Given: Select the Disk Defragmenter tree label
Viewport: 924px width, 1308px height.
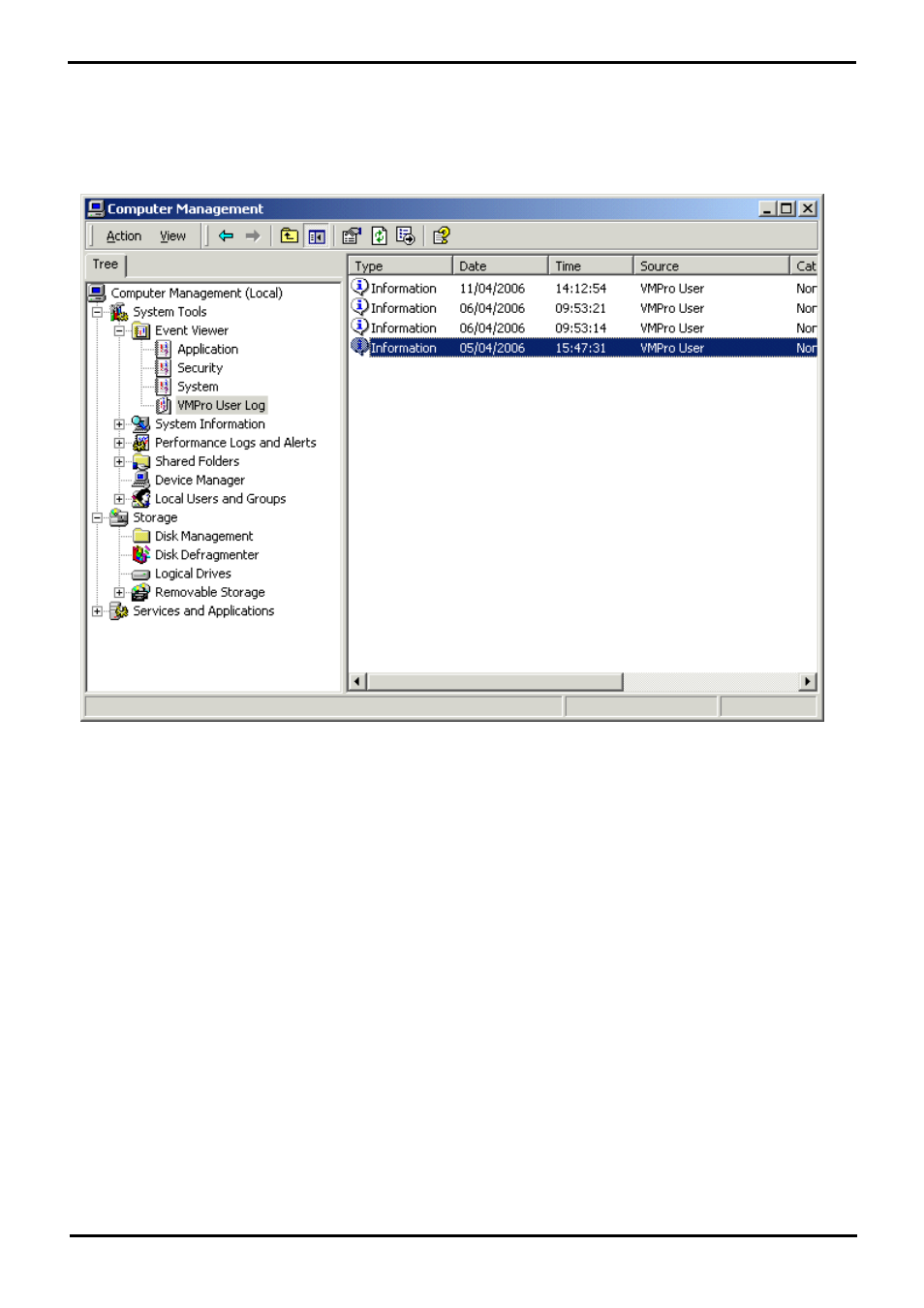Looking at the screenshot, I should pyautogui.click(x=206, y=555).
